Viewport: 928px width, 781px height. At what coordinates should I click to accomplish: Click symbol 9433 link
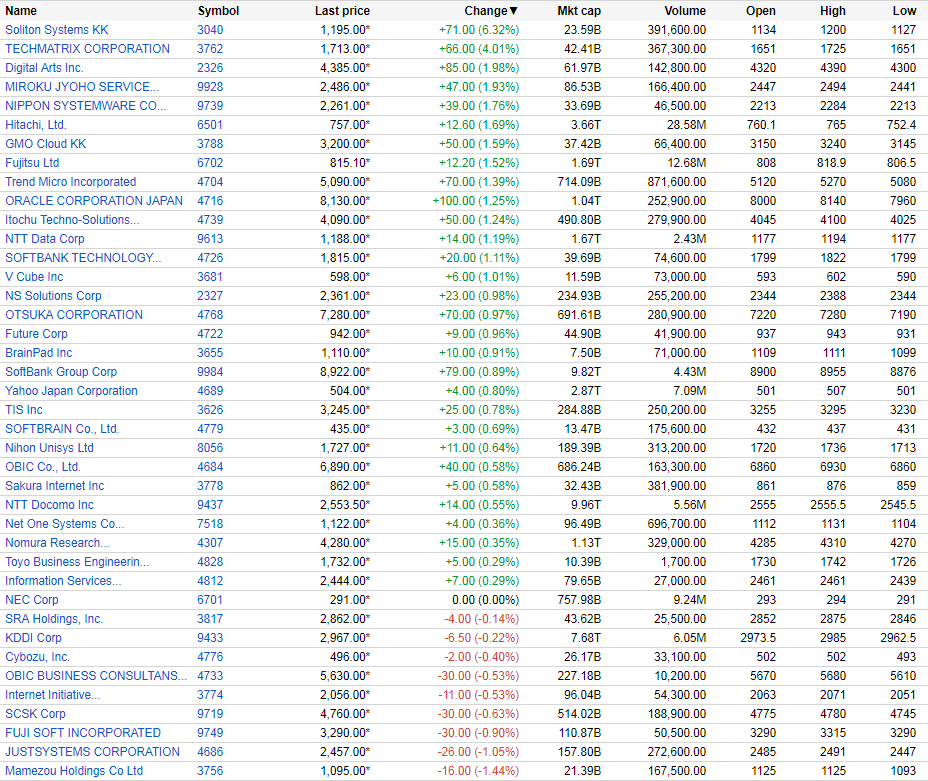click(210, 637)
